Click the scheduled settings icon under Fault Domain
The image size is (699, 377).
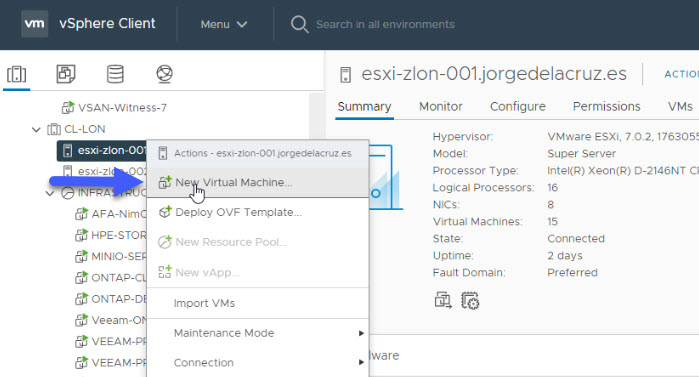(470, 301)
